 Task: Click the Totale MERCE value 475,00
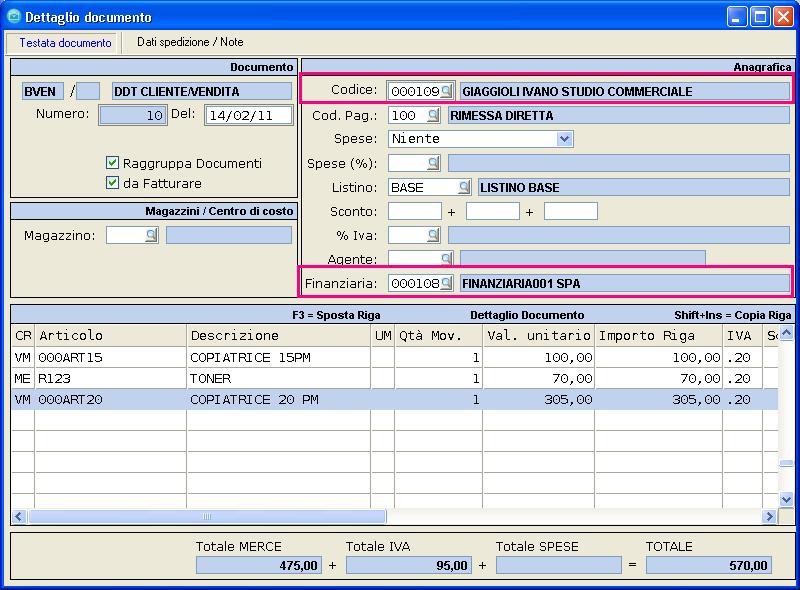pyautogui.click(x=259, y=566)
